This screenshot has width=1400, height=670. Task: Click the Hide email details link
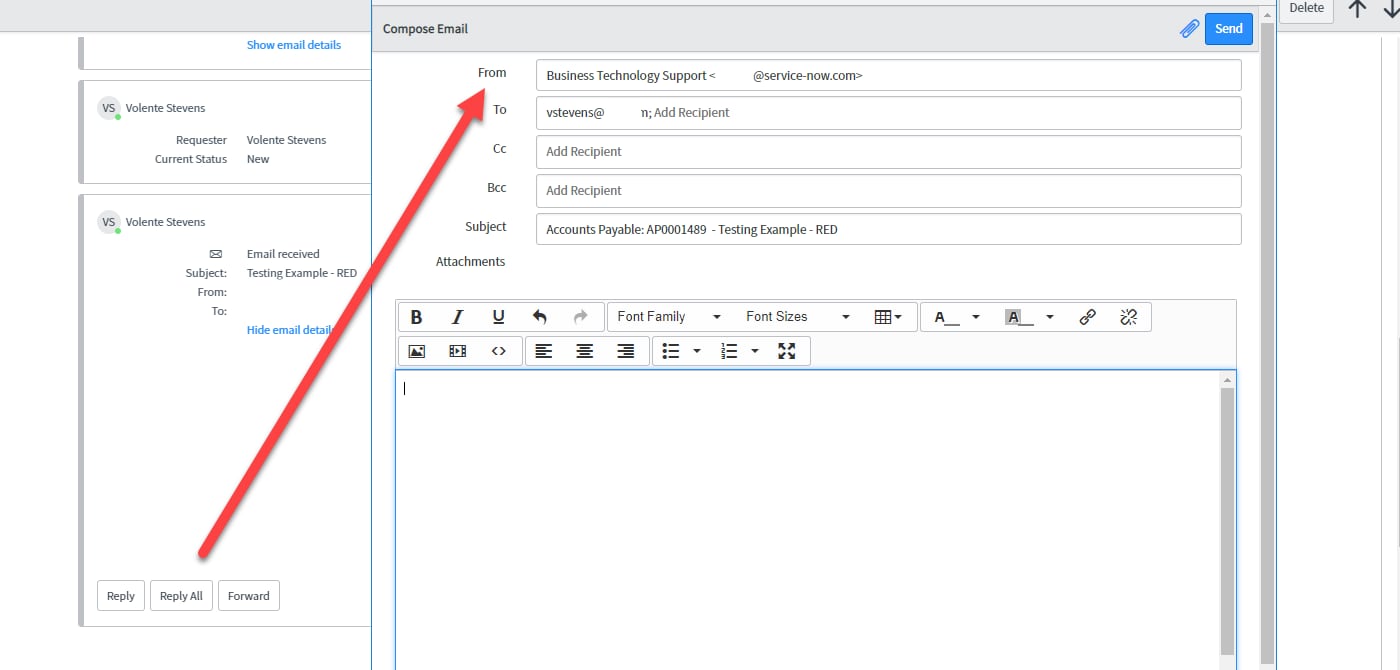290,330
